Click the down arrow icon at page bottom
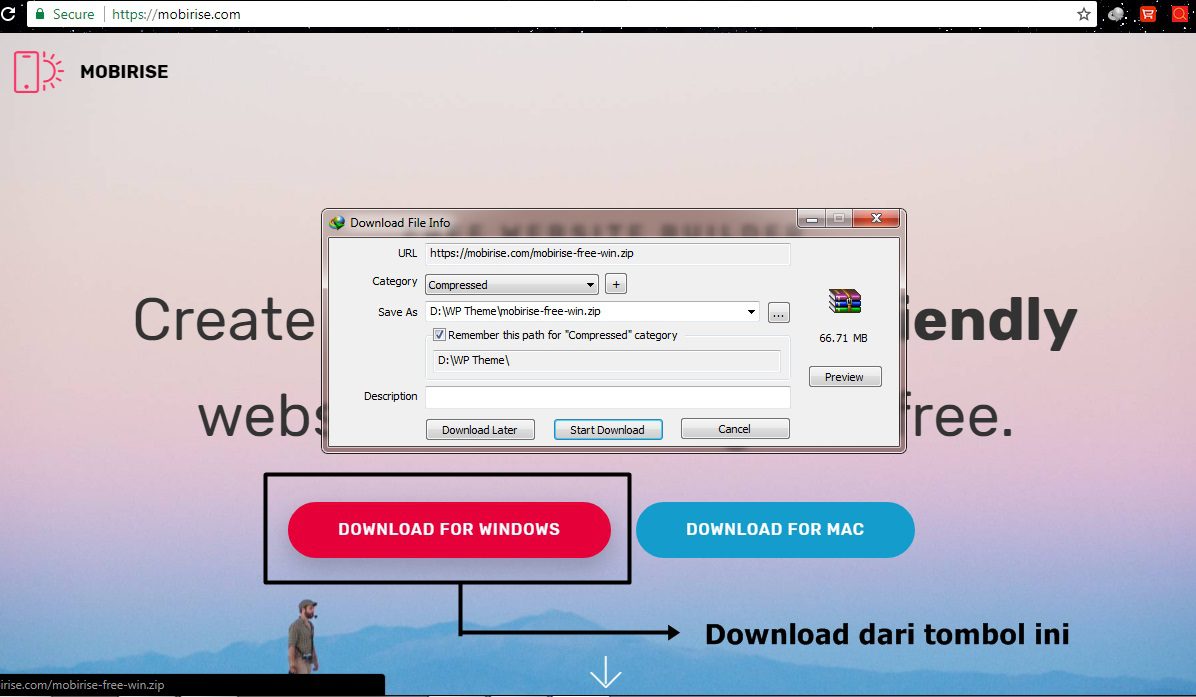 tap(606, 672)
